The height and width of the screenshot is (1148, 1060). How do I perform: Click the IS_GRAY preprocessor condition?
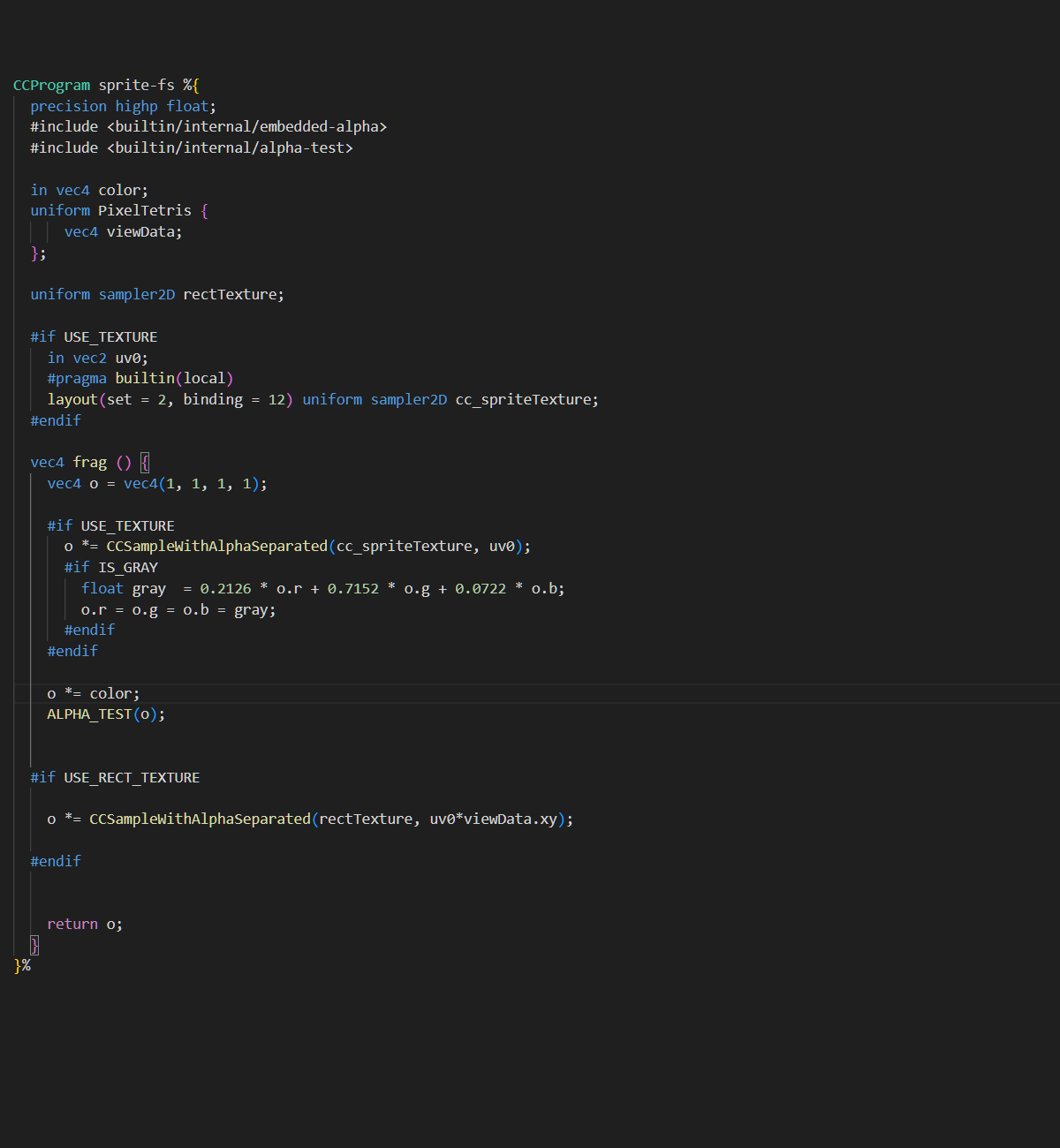click(x=128, y=567)
